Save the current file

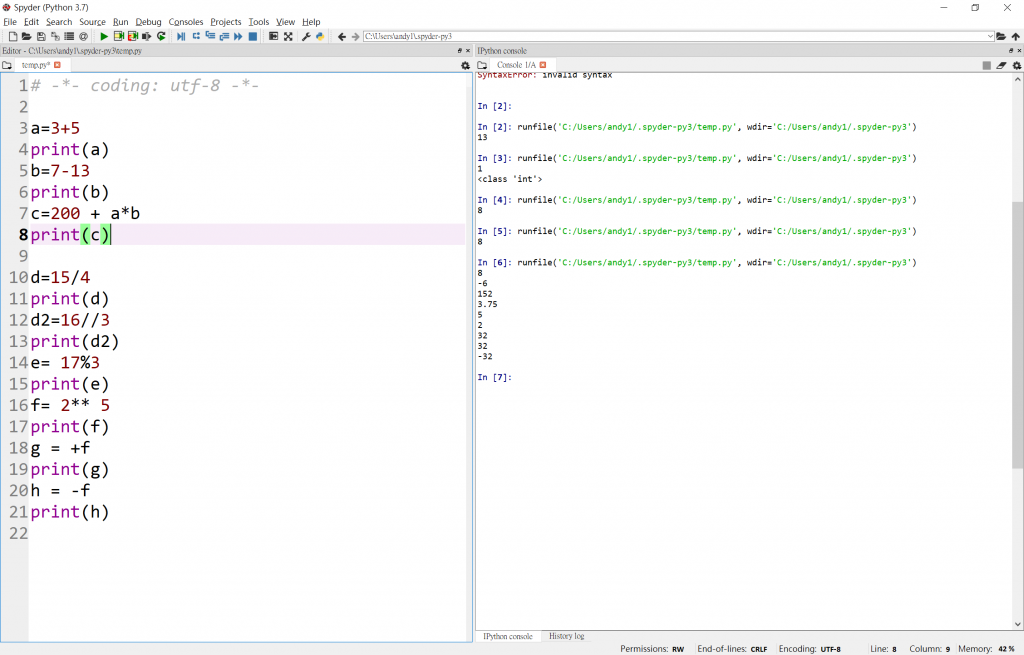(x=41, y=36)
